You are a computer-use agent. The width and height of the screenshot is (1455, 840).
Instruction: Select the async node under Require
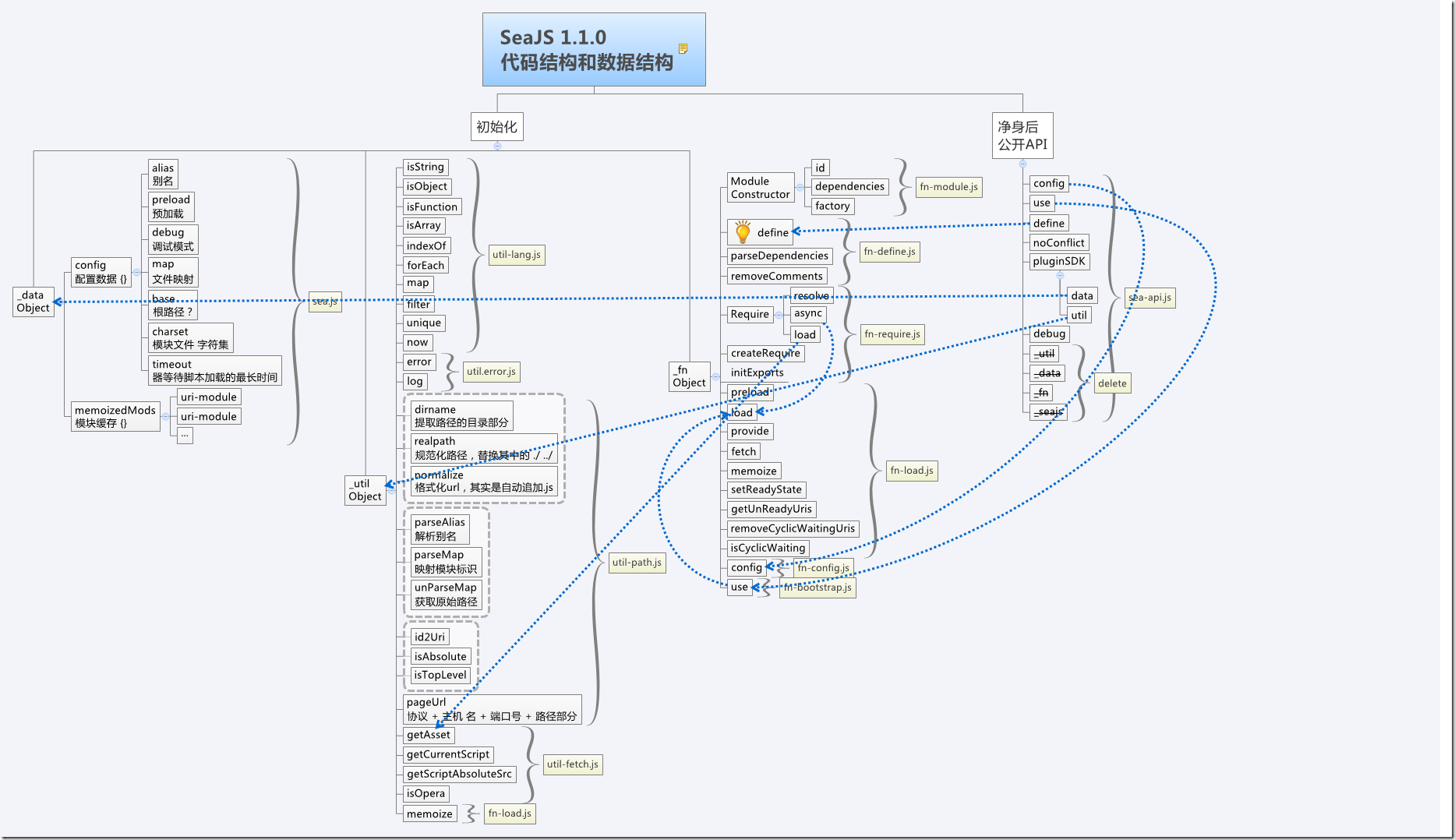808,313
